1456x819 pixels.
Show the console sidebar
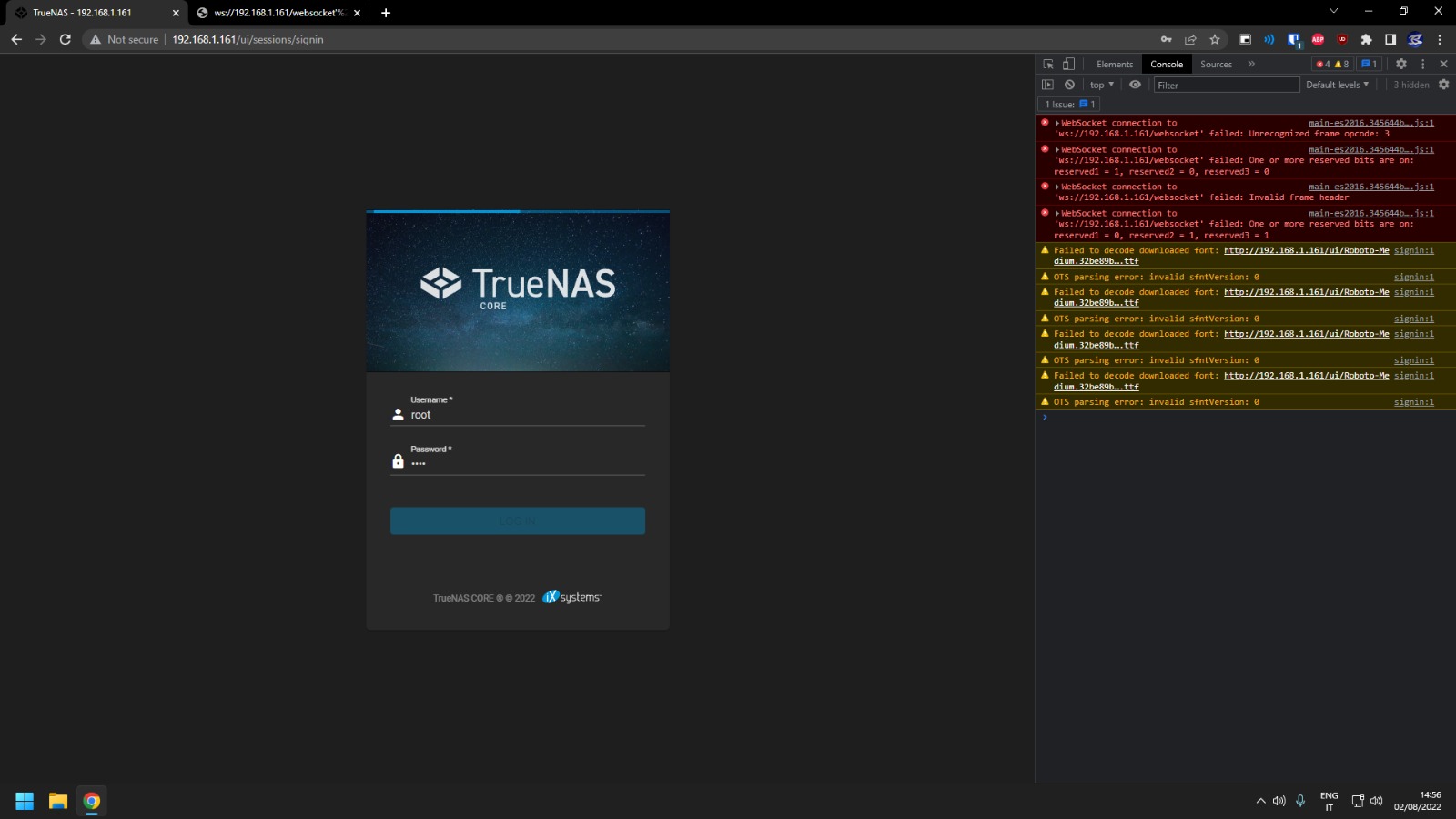click(x=1047, y=85)
